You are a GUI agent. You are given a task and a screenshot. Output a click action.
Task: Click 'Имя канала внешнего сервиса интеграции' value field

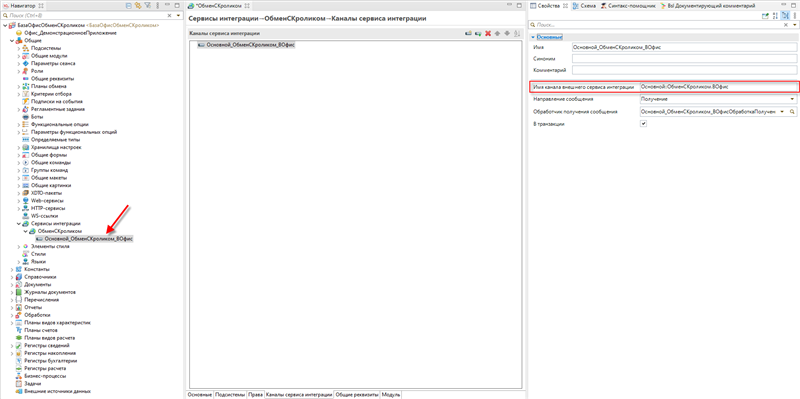(x=718, y=87)
